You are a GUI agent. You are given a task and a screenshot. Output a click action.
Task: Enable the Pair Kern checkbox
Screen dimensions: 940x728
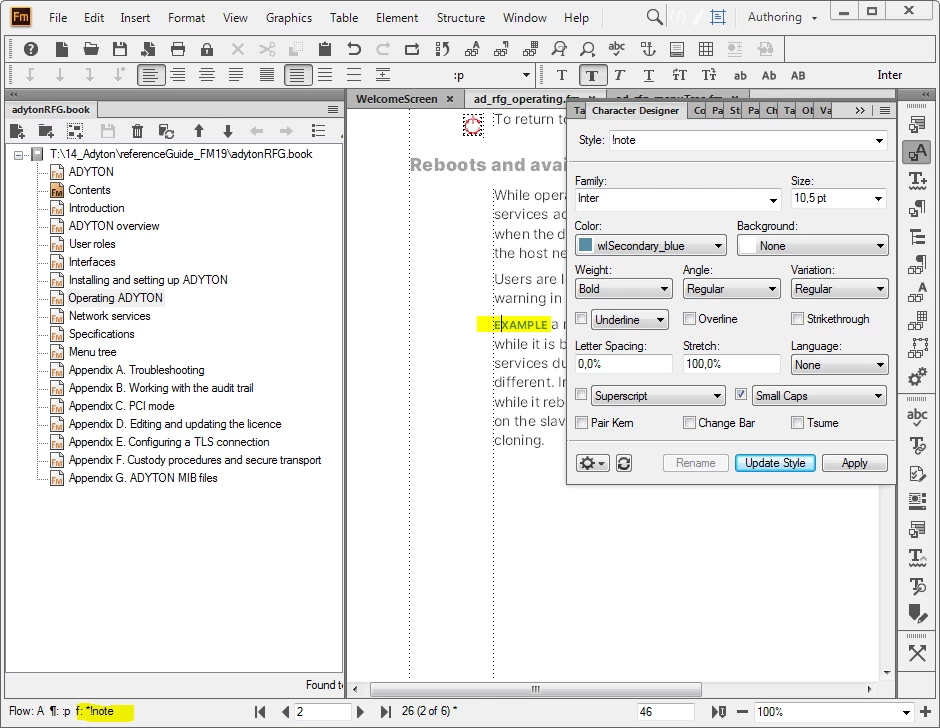point(581,423)
